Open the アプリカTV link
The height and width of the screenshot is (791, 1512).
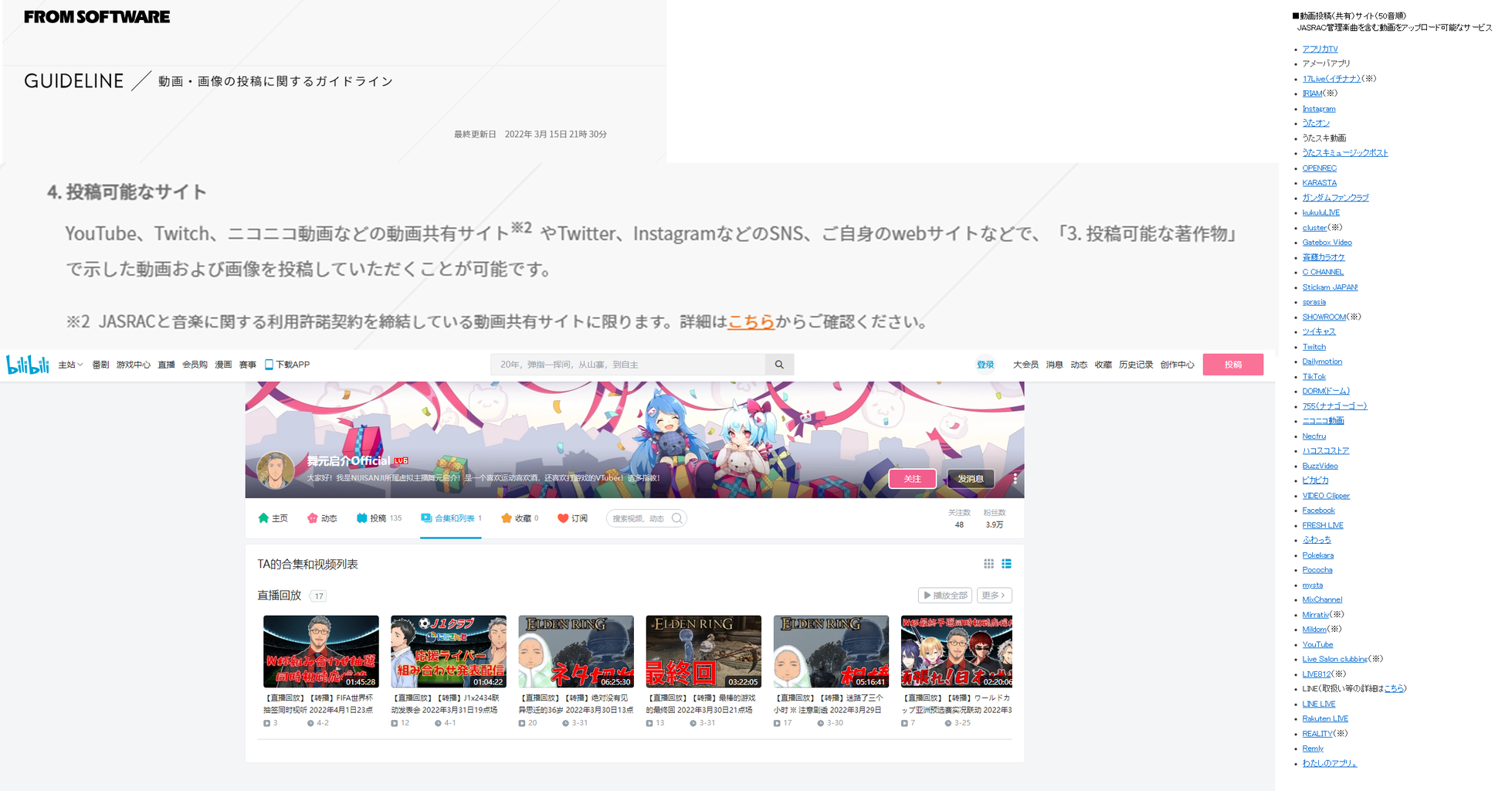coord(1320,49)
